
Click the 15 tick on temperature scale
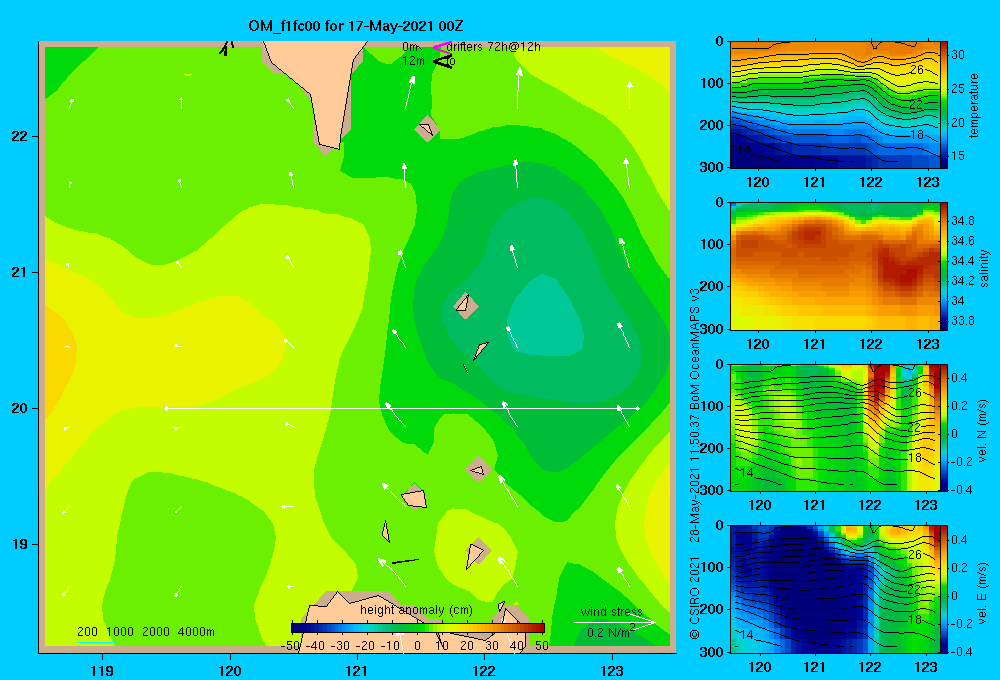coord(958,156)
